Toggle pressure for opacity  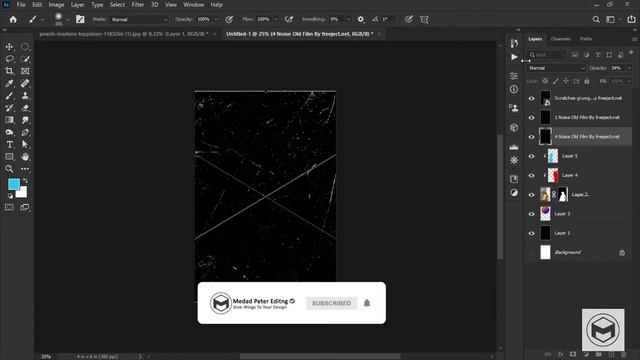tap(229, 19)
